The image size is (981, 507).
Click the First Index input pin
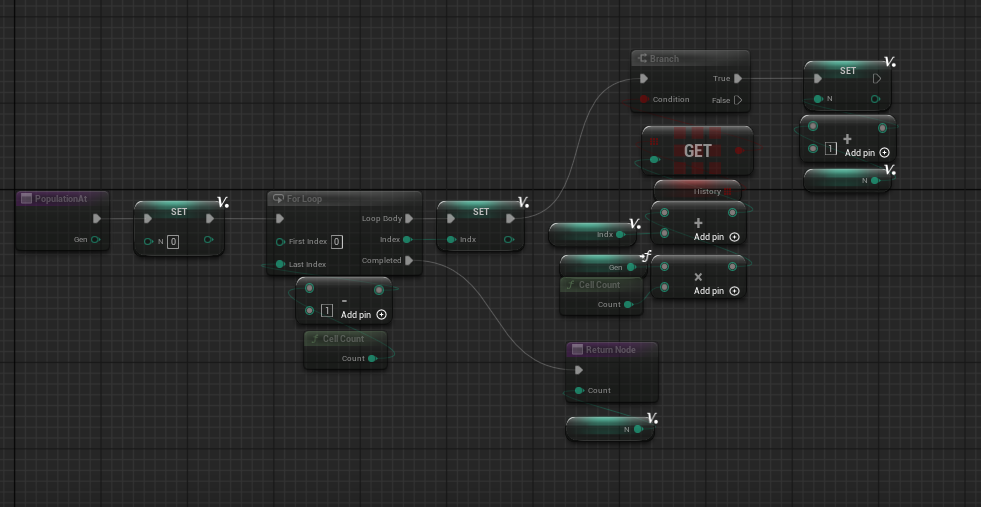[x=280, y=242]
